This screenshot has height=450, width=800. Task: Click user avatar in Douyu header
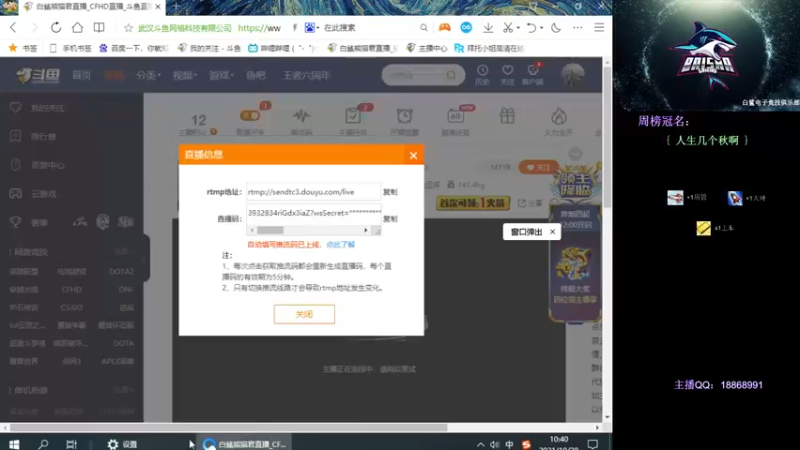[573, 75]
